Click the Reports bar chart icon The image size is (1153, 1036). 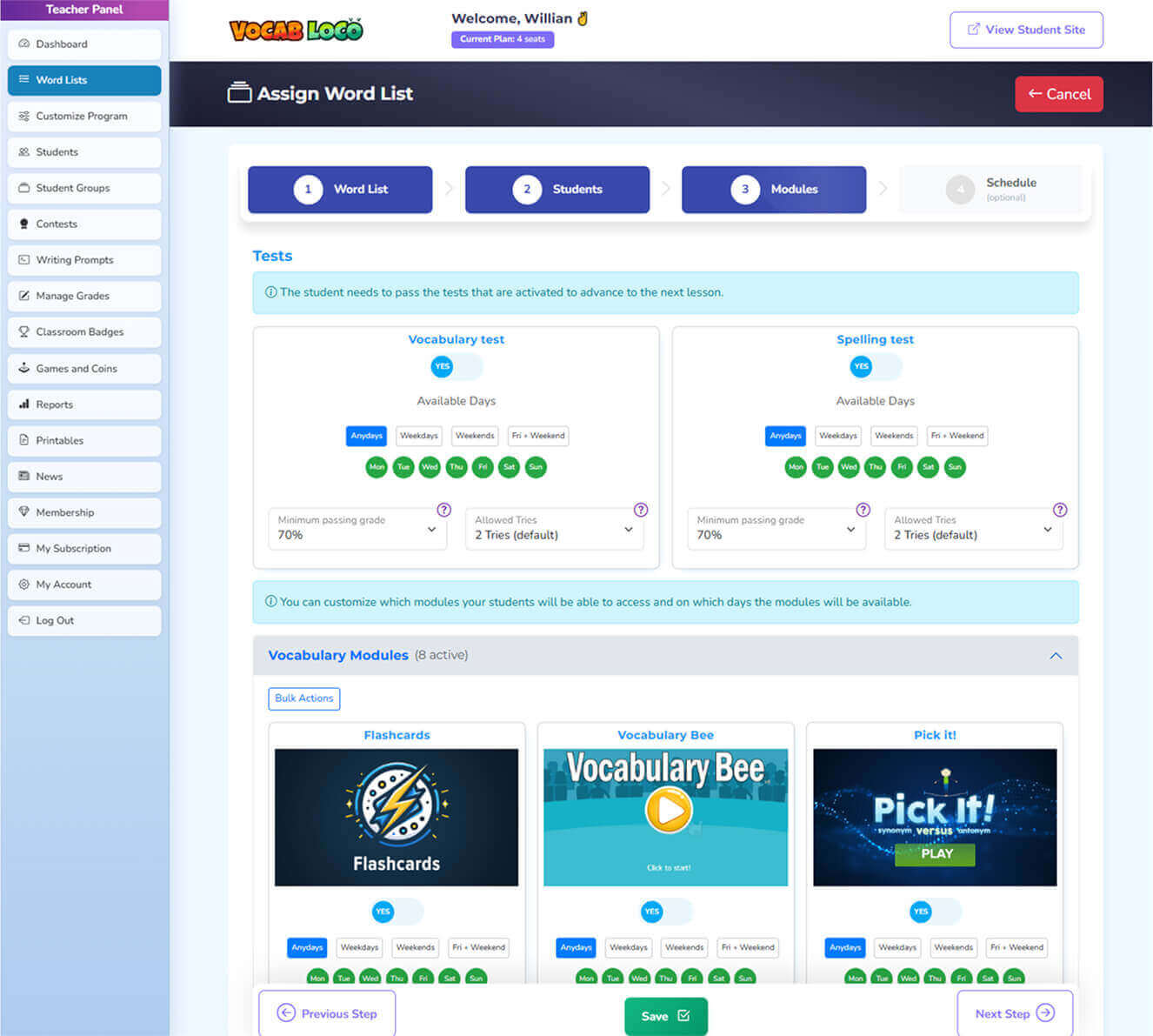(x=24, y=404)
